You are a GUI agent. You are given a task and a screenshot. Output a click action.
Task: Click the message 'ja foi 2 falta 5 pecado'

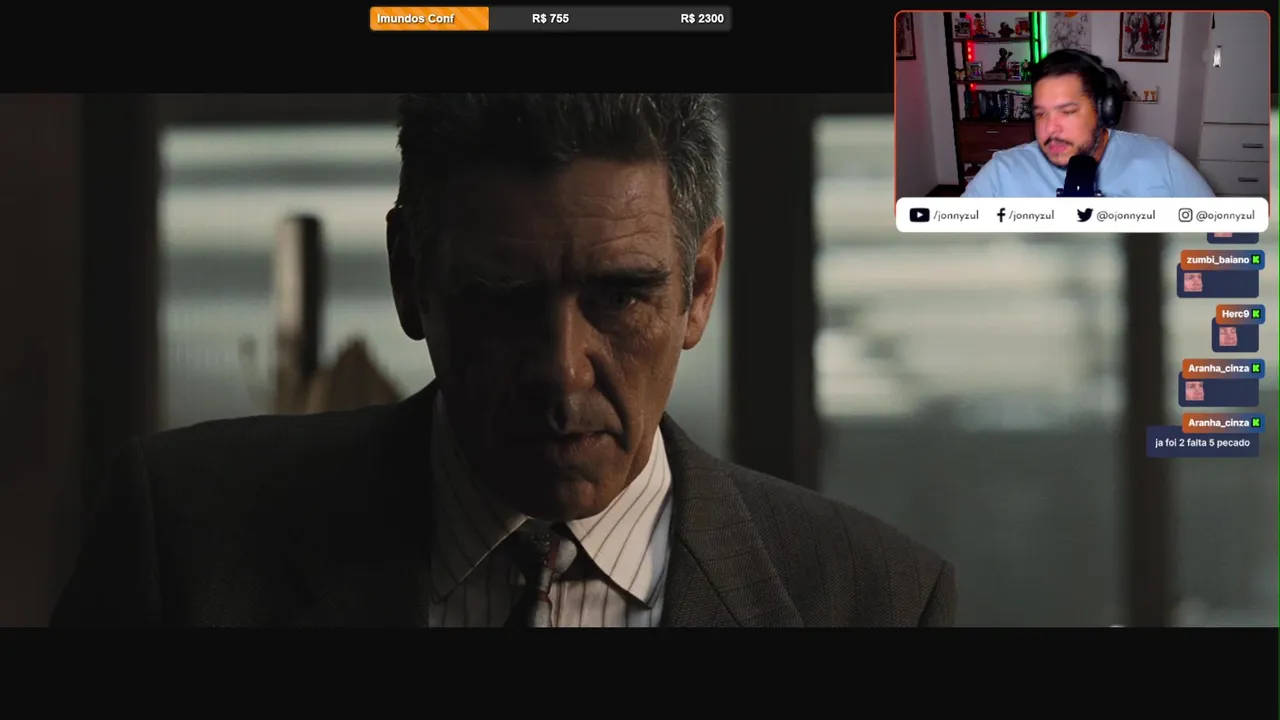1202,443
